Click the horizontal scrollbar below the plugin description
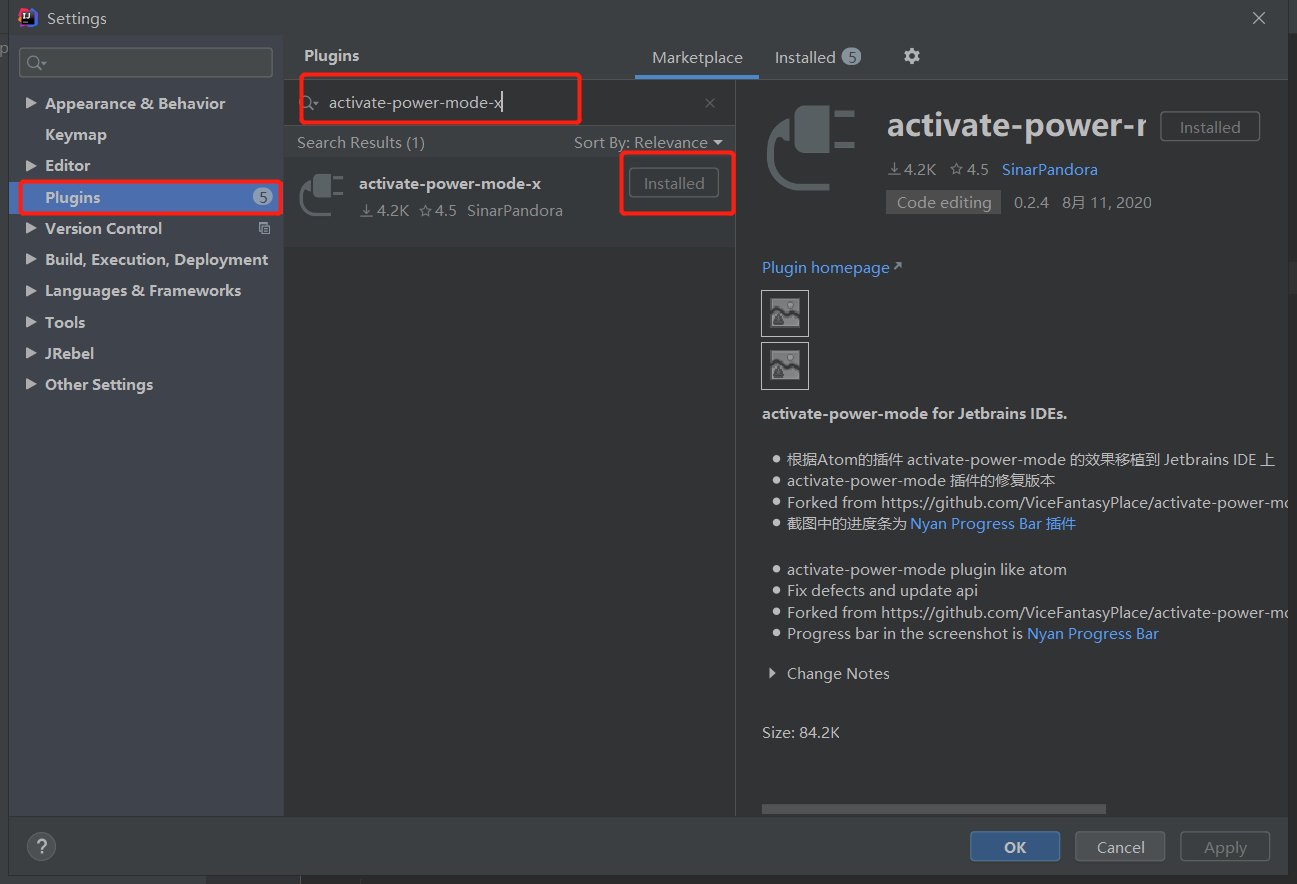This screenshot has width=1297, height=884. click(x=932, y=808)
